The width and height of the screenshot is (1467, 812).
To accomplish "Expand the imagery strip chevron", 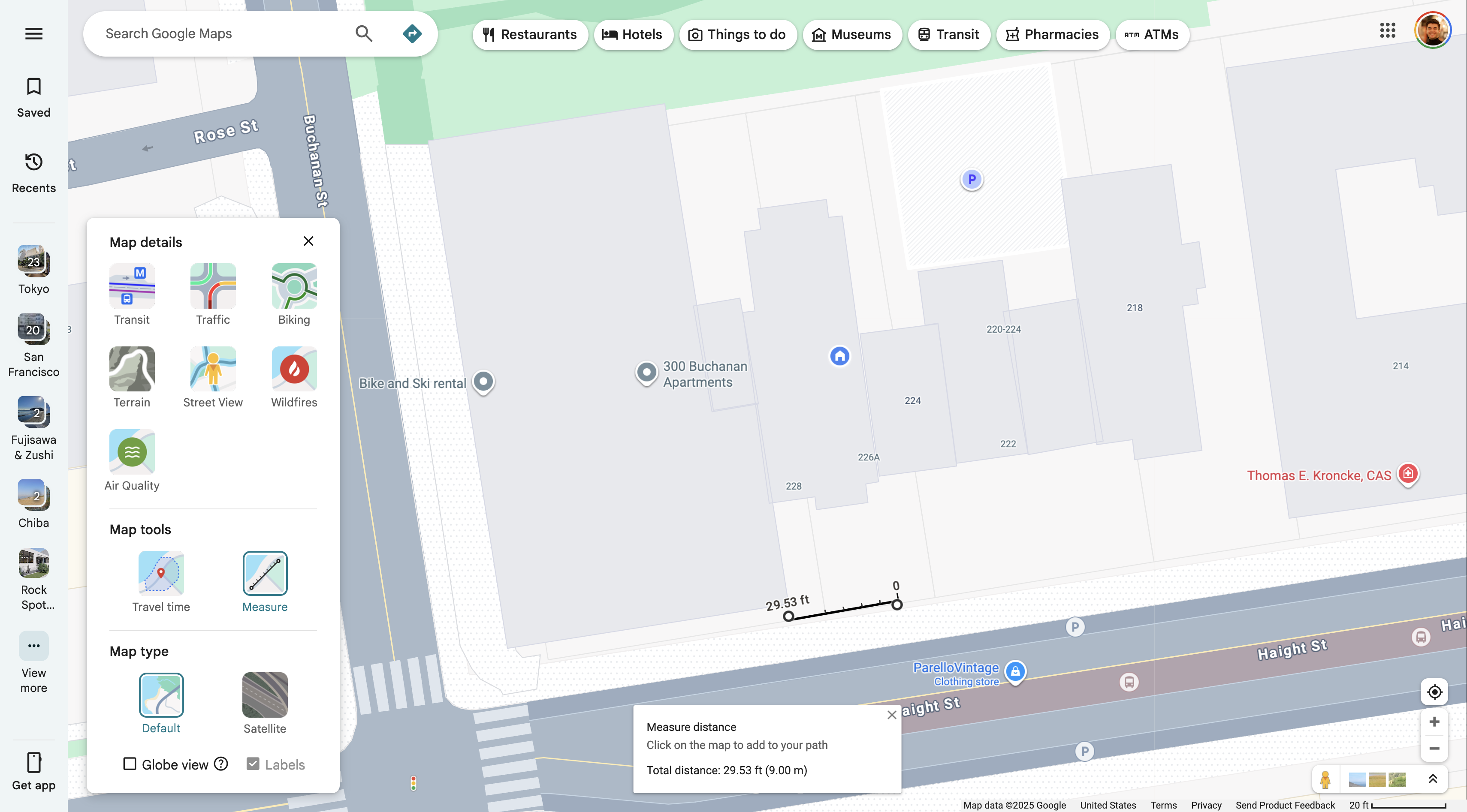I will 1433,779.
